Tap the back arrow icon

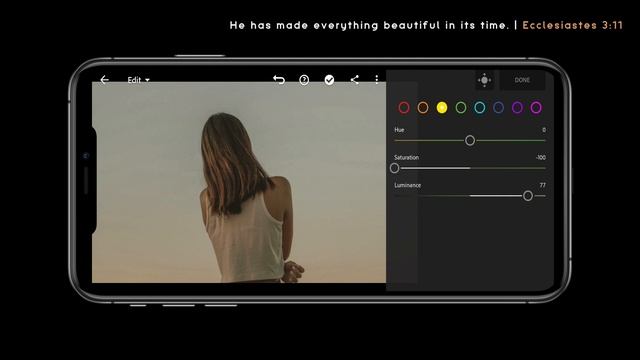coord(104,80)
